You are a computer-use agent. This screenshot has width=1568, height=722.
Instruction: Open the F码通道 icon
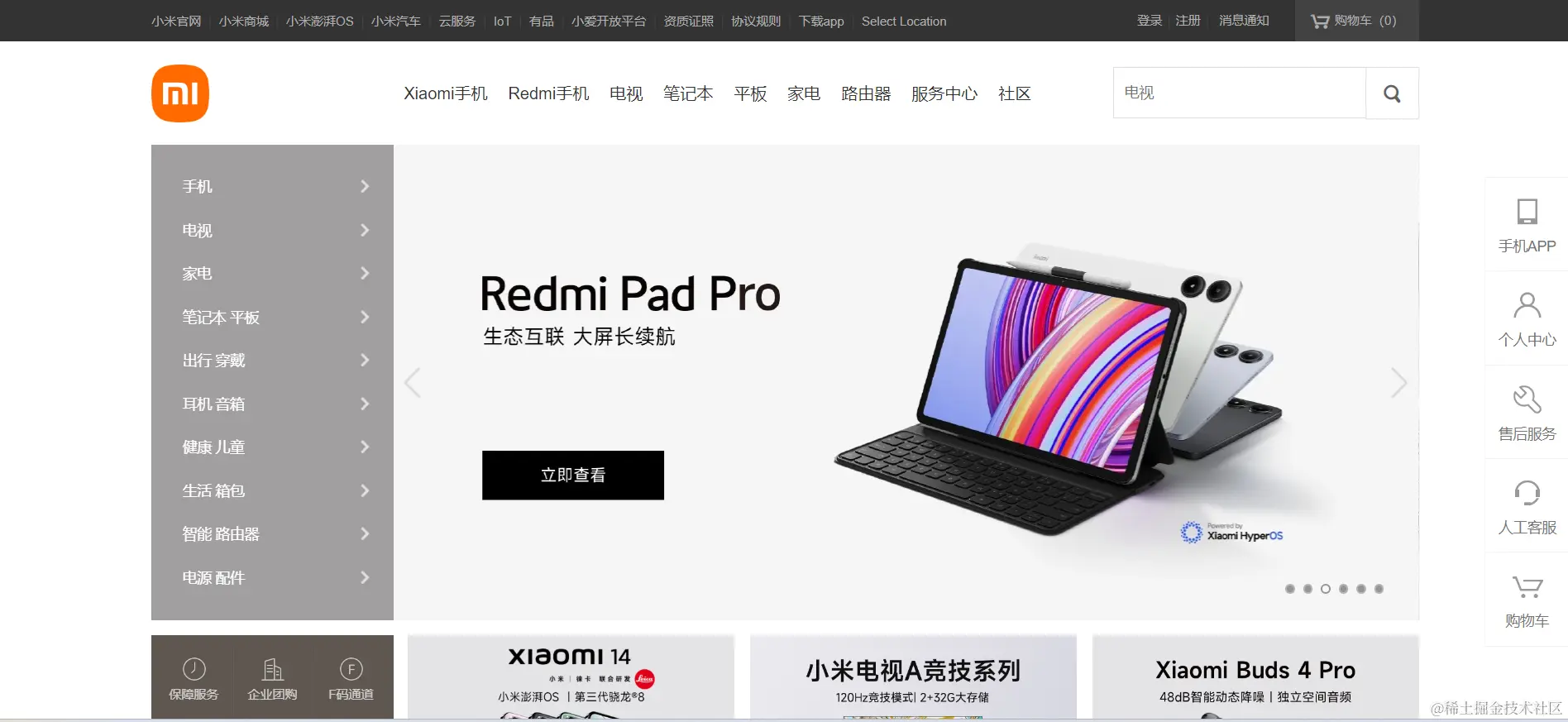coord(351,669)
